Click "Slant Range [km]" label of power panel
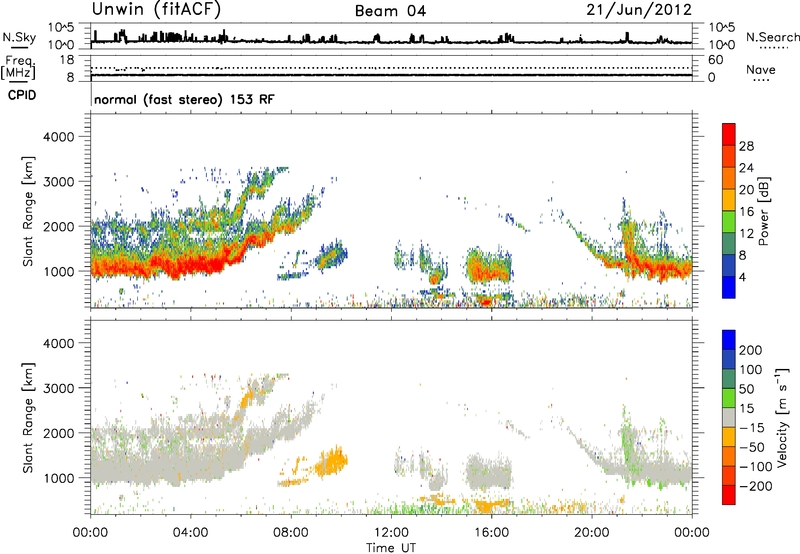The width and height of the screenshot is (800, 554). (x=28, y=211)
